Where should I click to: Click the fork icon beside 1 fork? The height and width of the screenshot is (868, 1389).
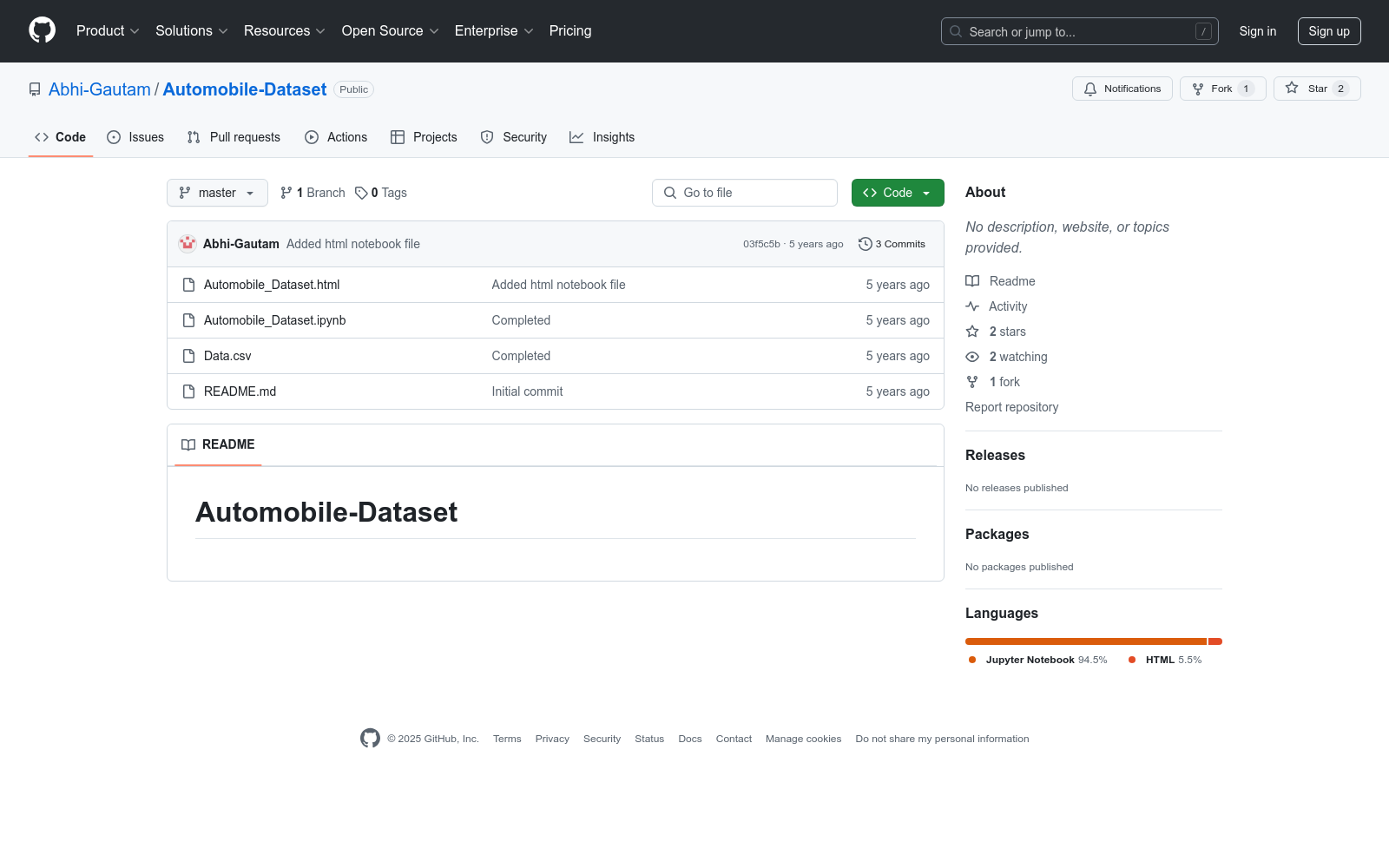(972, 382)
